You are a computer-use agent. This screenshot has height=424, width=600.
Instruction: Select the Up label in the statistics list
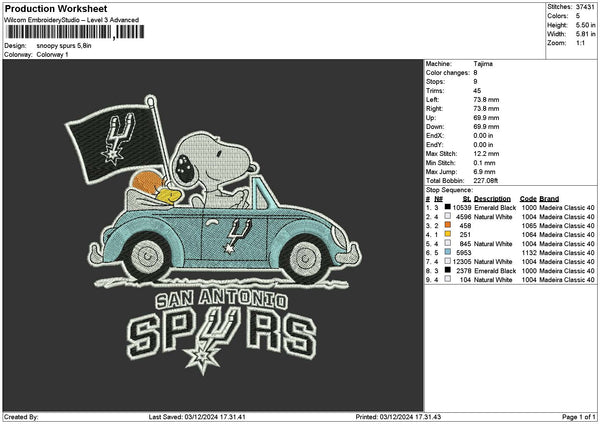pos(430,118)
